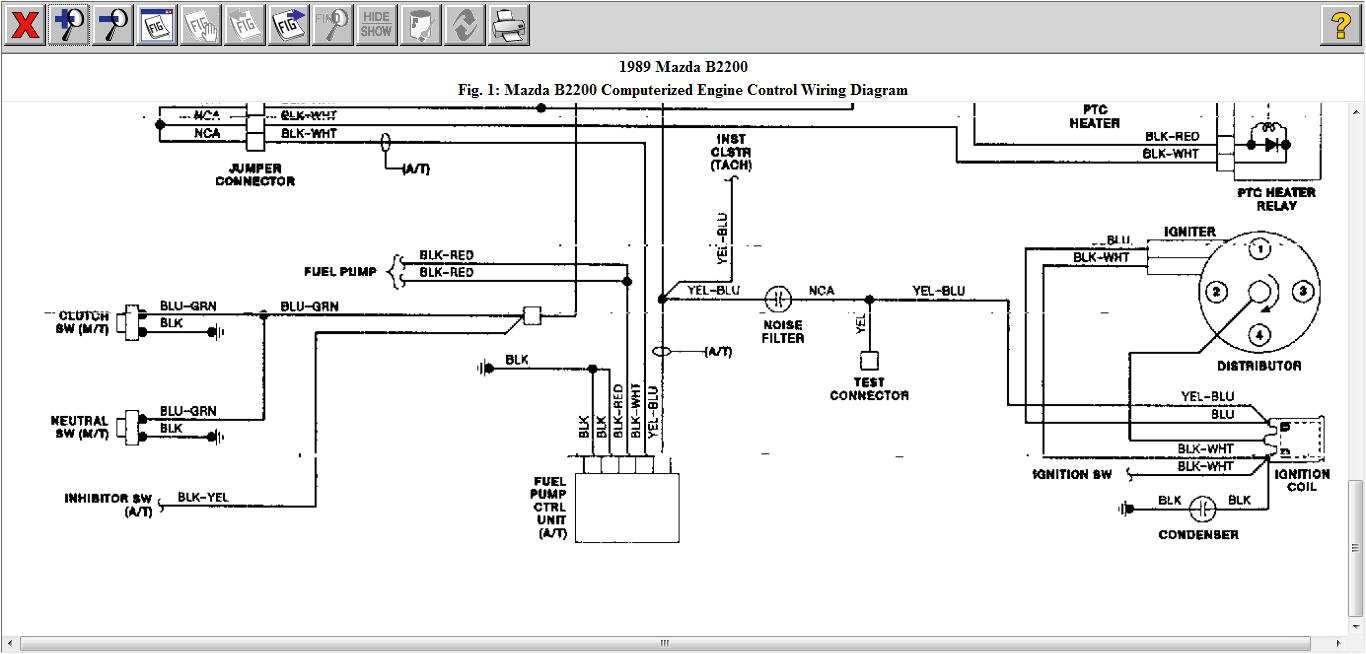1366x654 pixels.
Task: Activate the Find figure magnifier icon
Action: (331, 26)
